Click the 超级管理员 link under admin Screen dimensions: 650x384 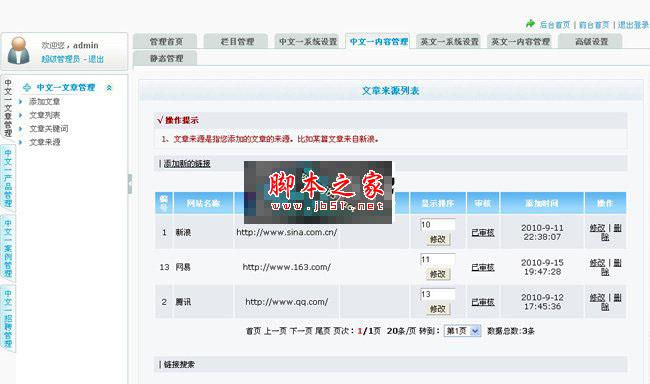click(61, 59)
